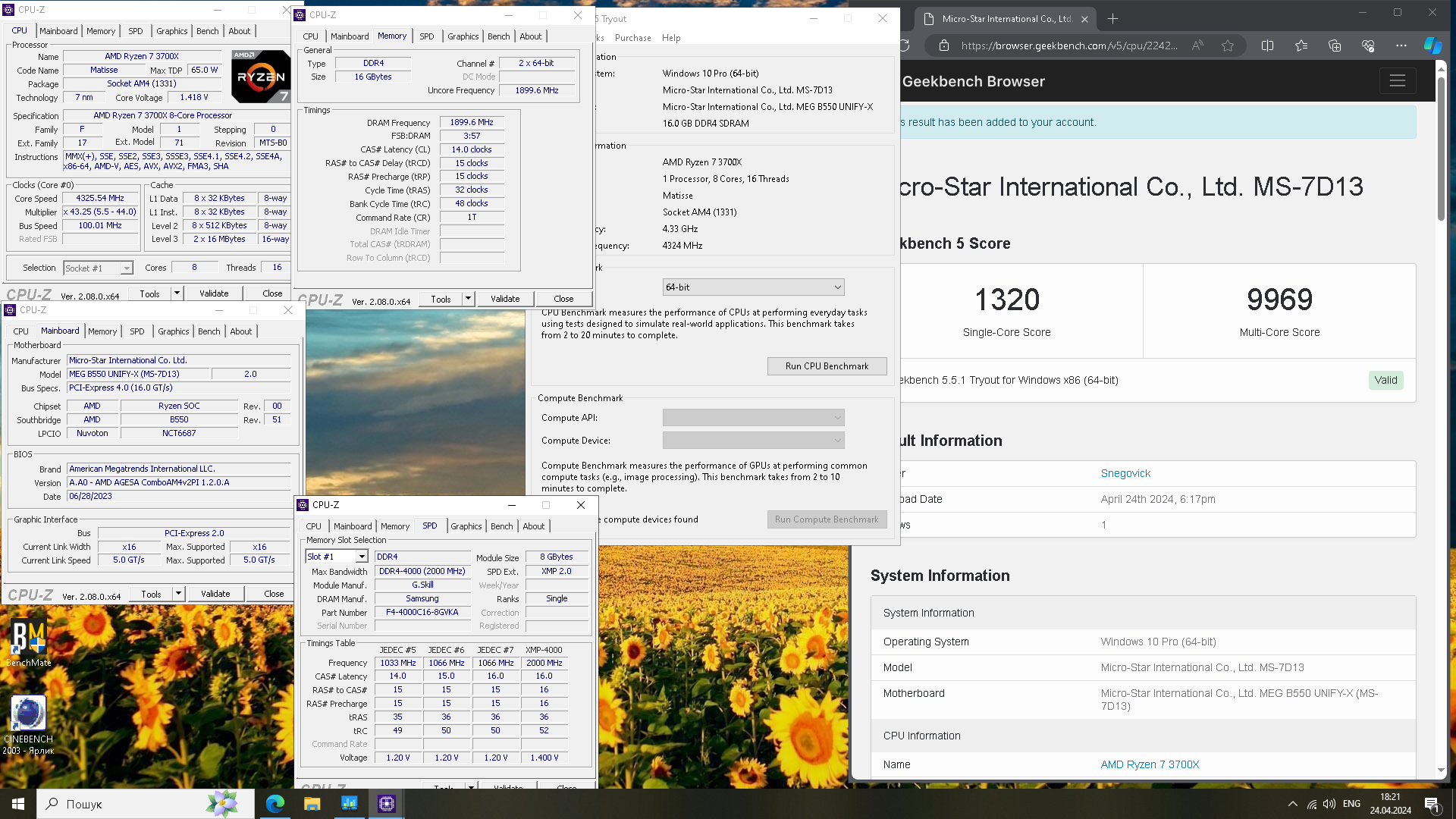Screen dimensions: 1456x819
Task: Open Edge collections icon
Action: [x=1335, y=45]
